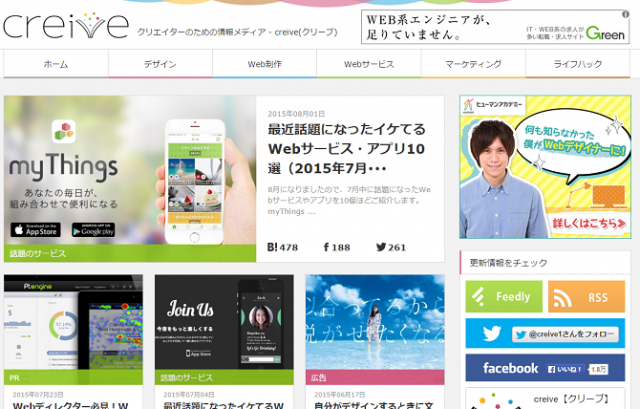Screen dimensions: 640x409
Task: Click the Google play badge
Action: 93,230
